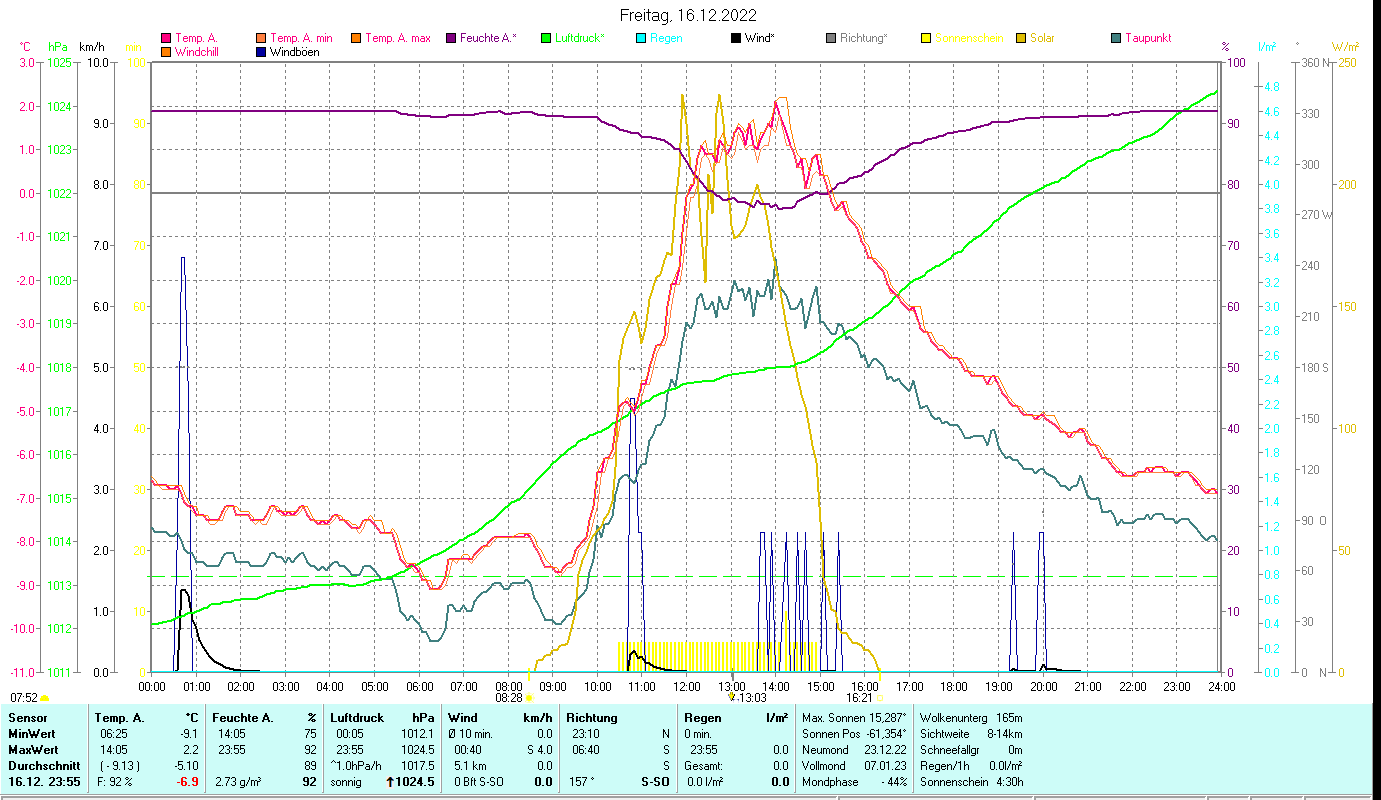
Task: Select the solar noon marker at 13:03
Action: coord(731,698)
